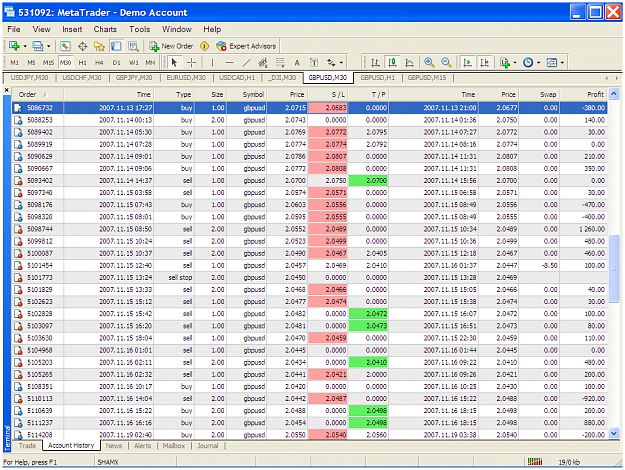Click the Profiles icon
Screen dimensions: 625x470
pyautogui.click(x=37, y=46)
